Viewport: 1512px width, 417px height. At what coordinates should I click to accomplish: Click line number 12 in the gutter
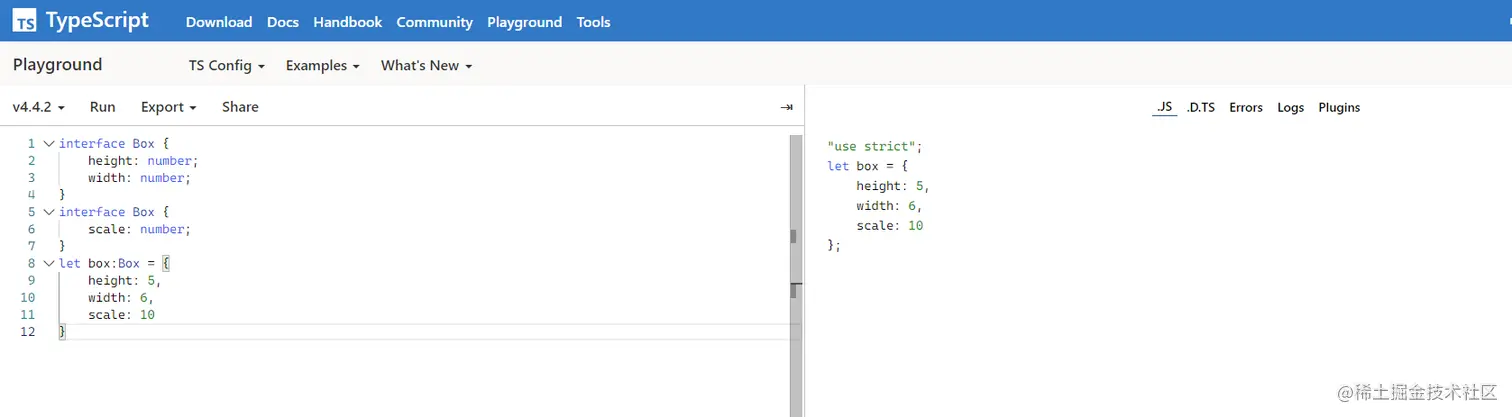coord(27,332)
